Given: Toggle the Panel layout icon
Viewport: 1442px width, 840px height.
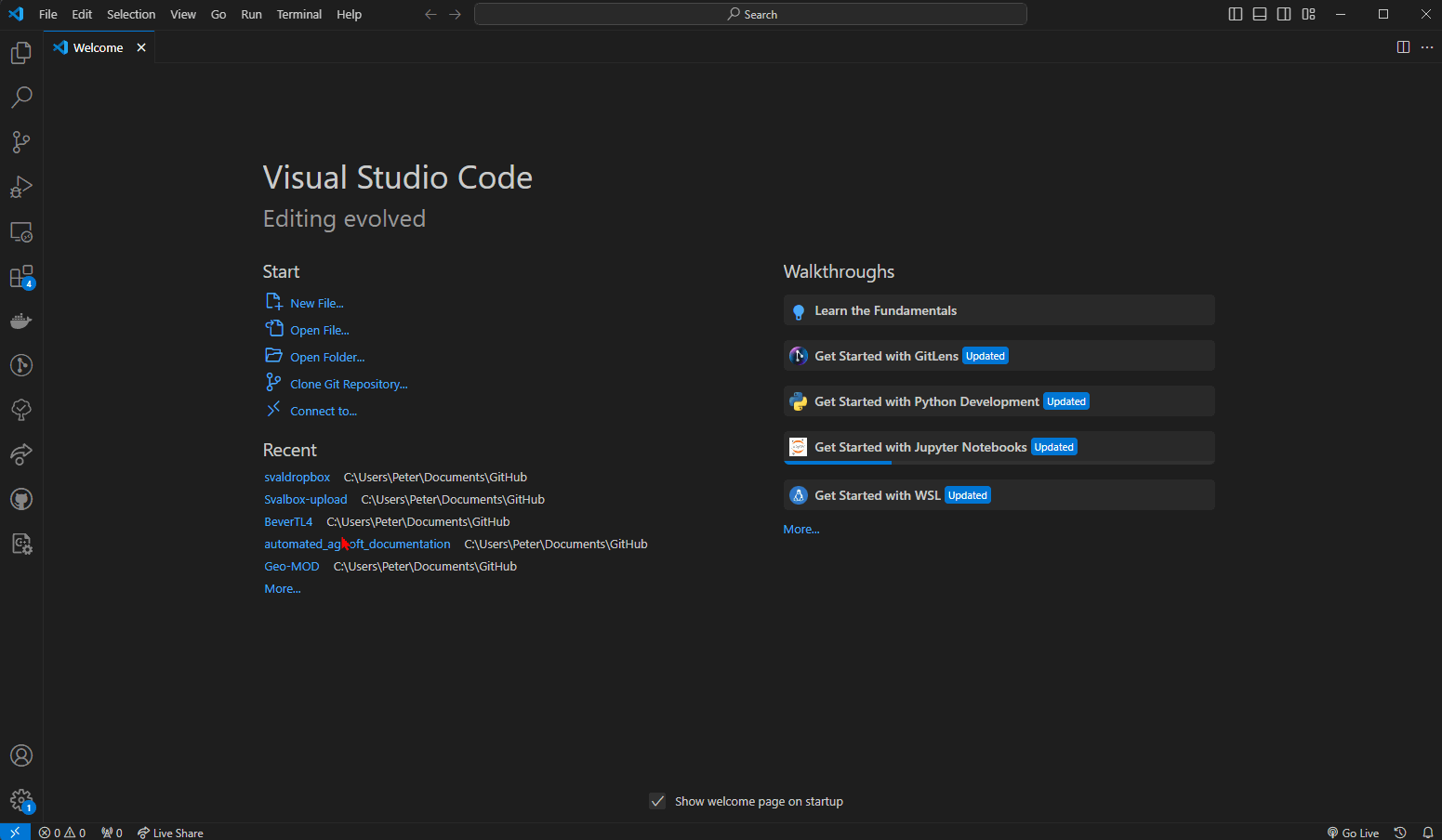Looking at the screenshot, I should [x=1260, y=14].
